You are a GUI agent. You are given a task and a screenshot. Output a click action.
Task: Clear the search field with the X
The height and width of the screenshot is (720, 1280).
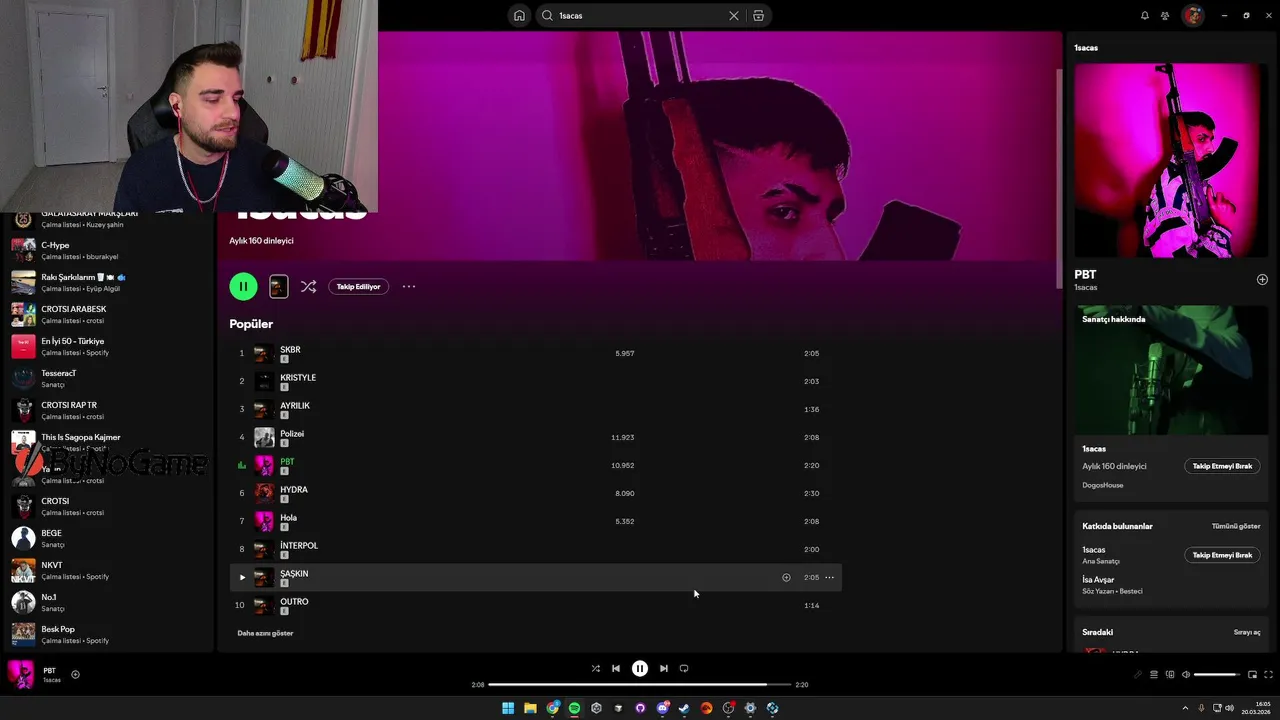(x=734, y=15)
